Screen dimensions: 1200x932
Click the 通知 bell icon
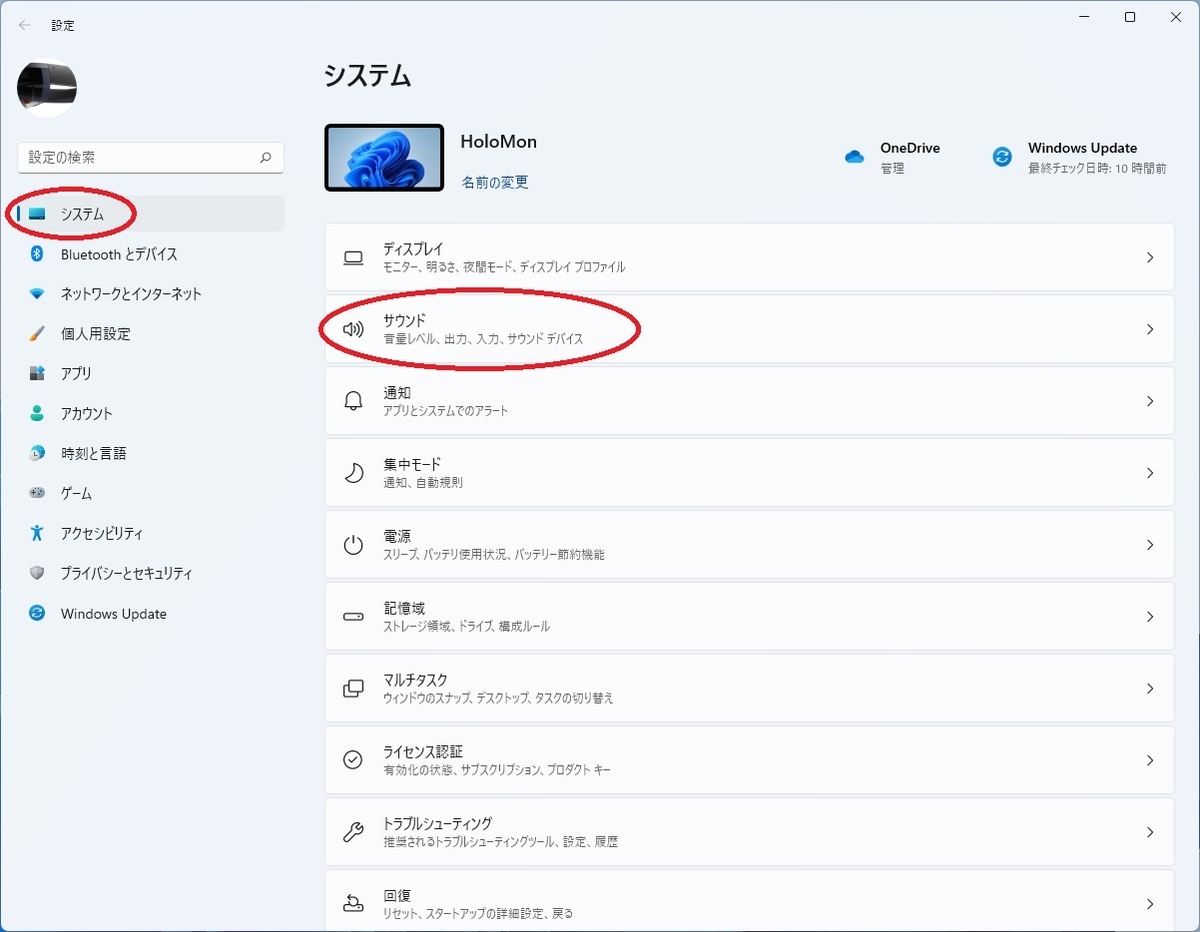353,401
